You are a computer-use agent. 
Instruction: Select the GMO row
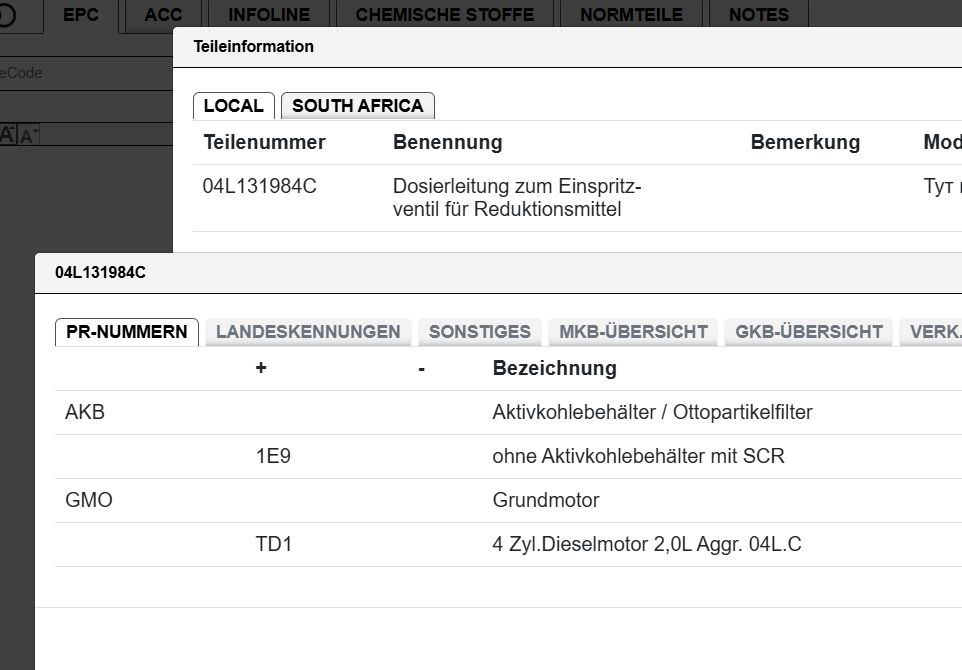pyautogui.click(x=509, y=501)
